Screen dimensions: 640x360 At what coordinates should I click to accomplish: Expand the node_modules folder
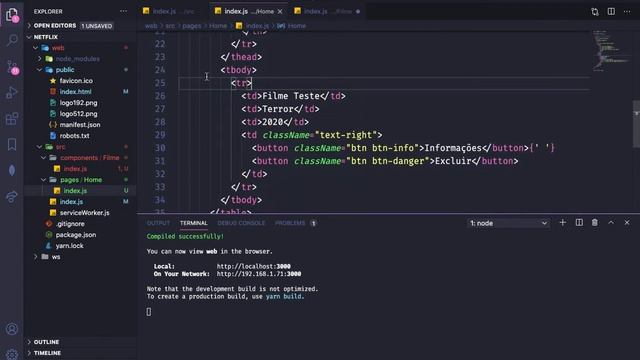click(80, 59)
